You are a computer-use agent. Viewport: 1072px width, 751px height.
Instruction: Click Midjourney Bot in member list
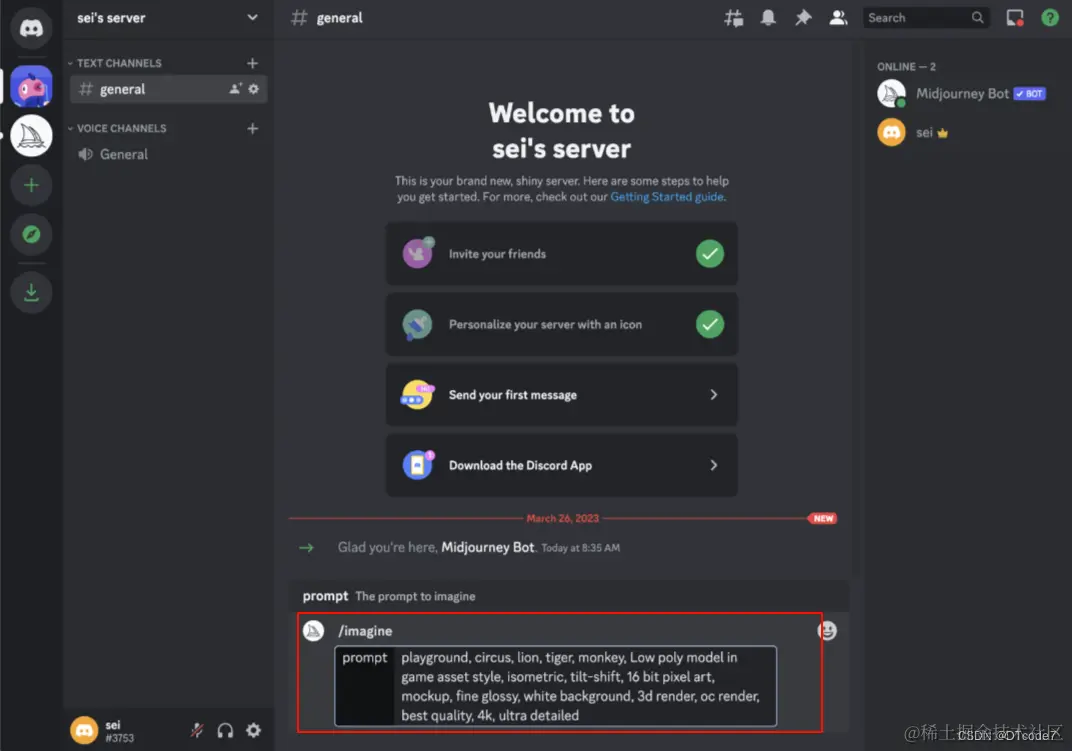point(962,94)
